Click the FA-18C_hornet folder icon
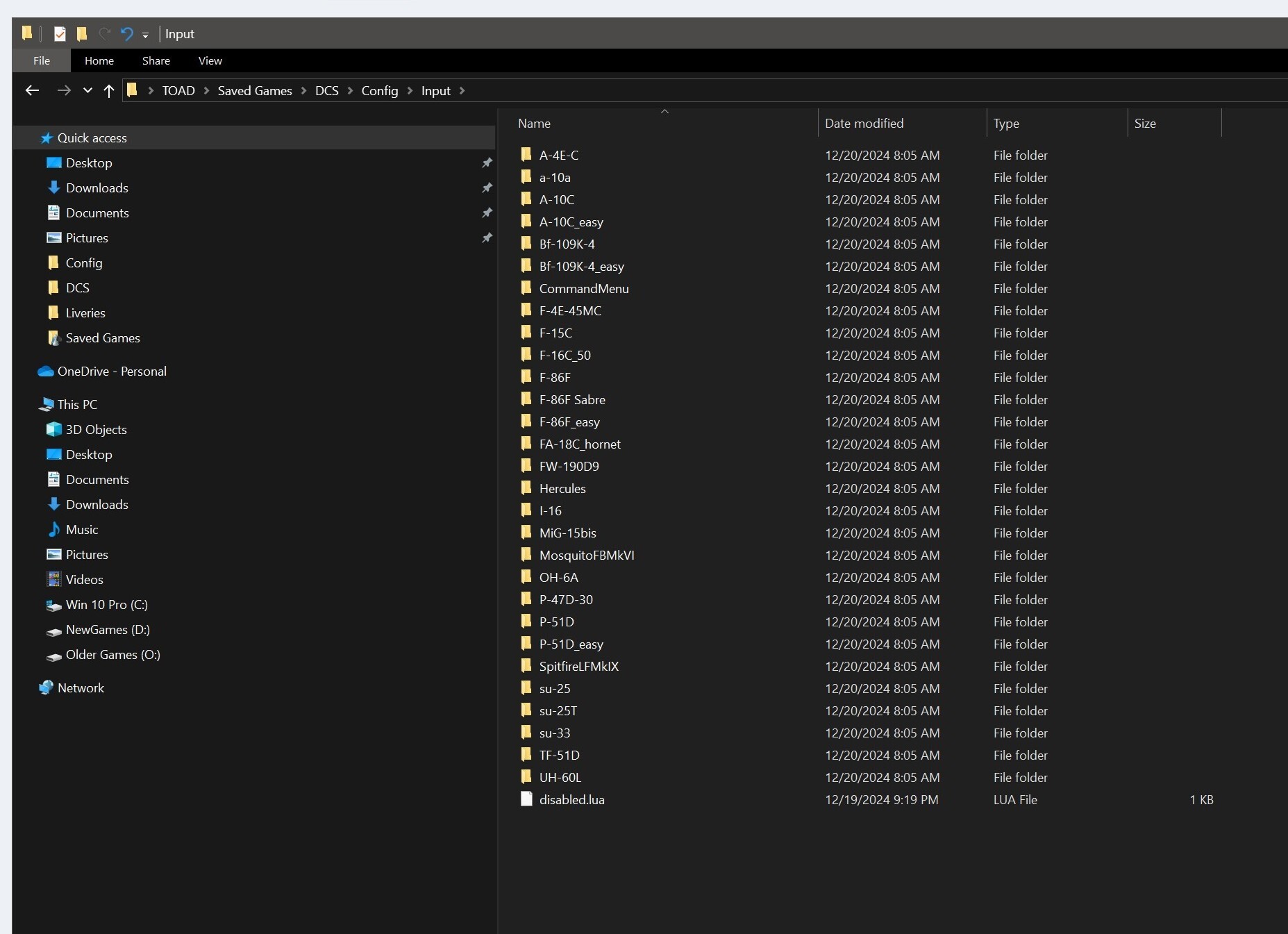The width and height of the screenshot is (1288, 934). 526,443
